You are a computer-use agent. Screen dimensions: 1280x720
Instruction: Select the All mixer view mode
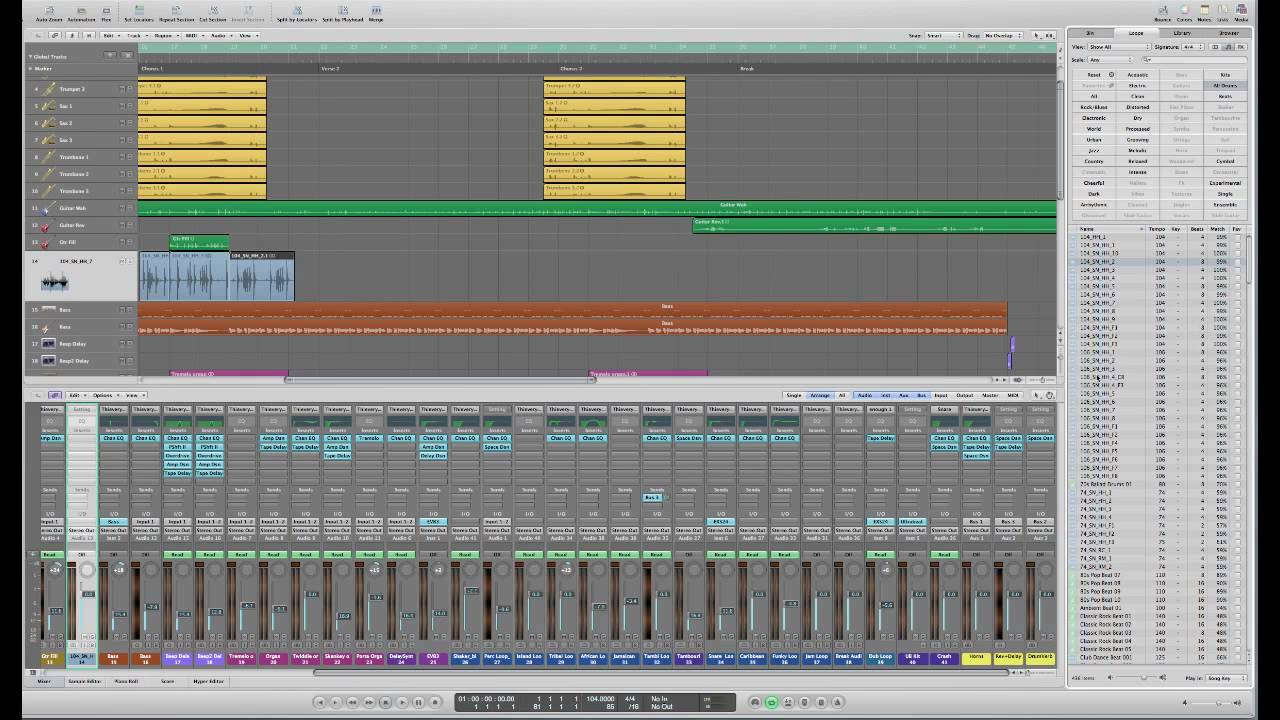(x=842, y=395)
